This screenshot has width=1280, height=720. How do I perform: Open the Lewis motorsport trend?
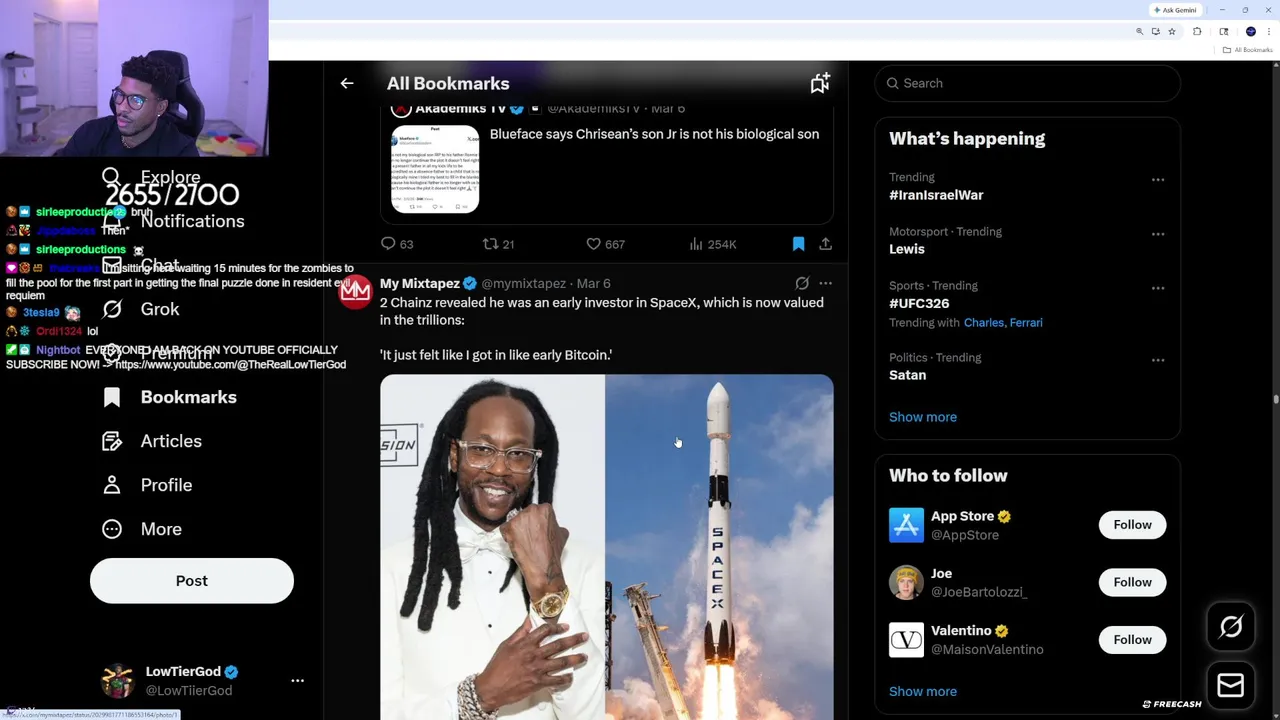click(907, 249)
